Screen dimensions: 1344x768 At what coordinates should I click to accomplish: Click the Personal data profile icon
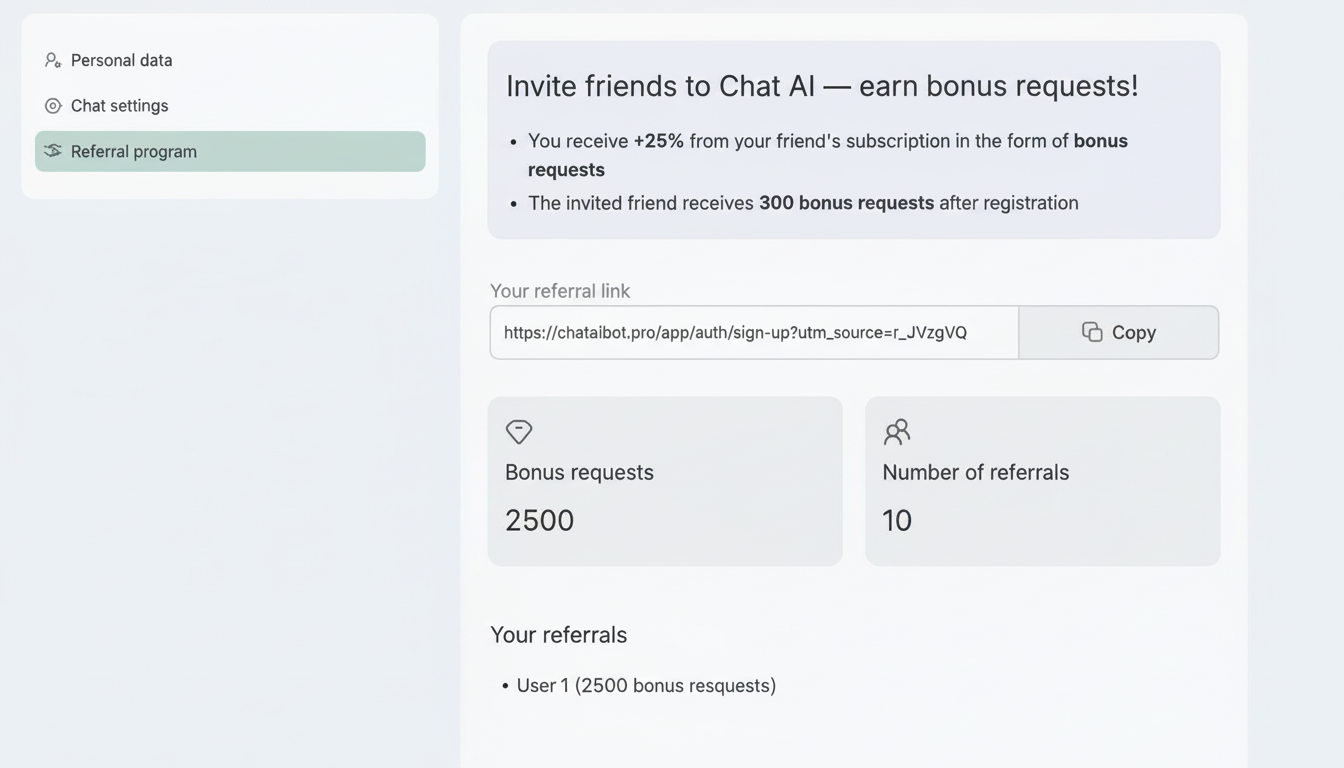tap(52, 60)
